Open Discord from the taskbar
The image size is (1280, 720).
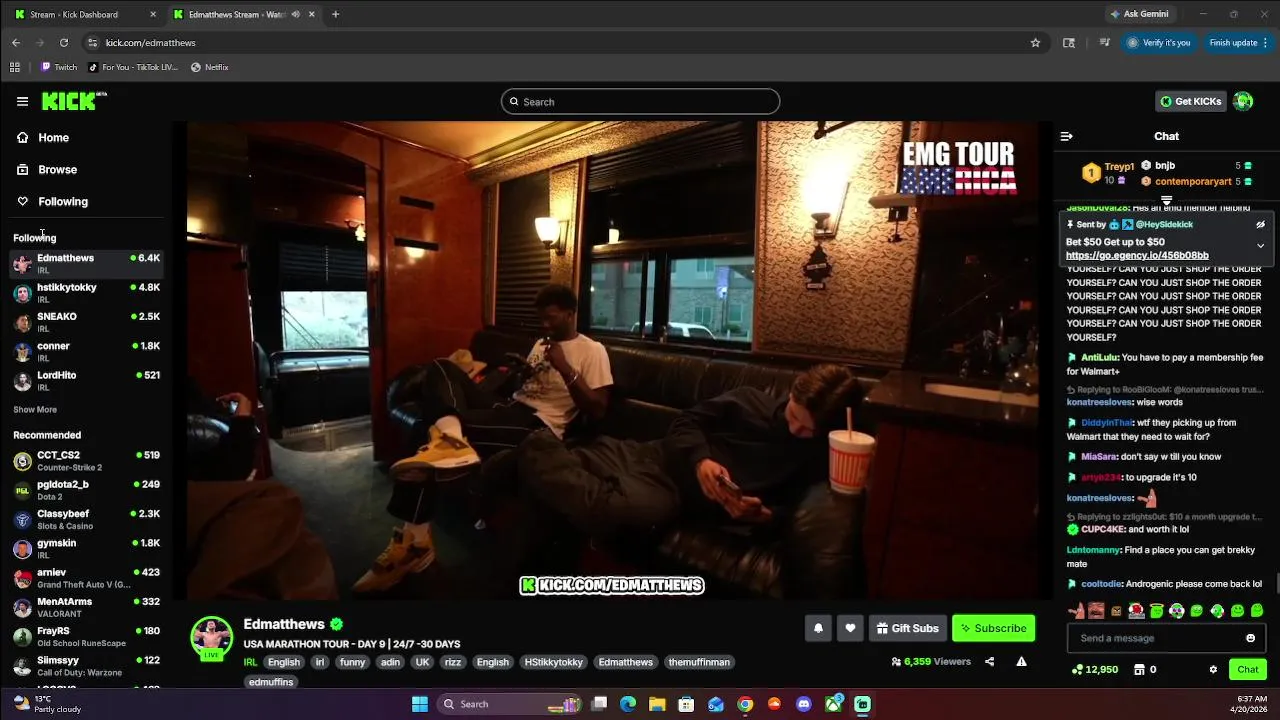pos(804,704)
